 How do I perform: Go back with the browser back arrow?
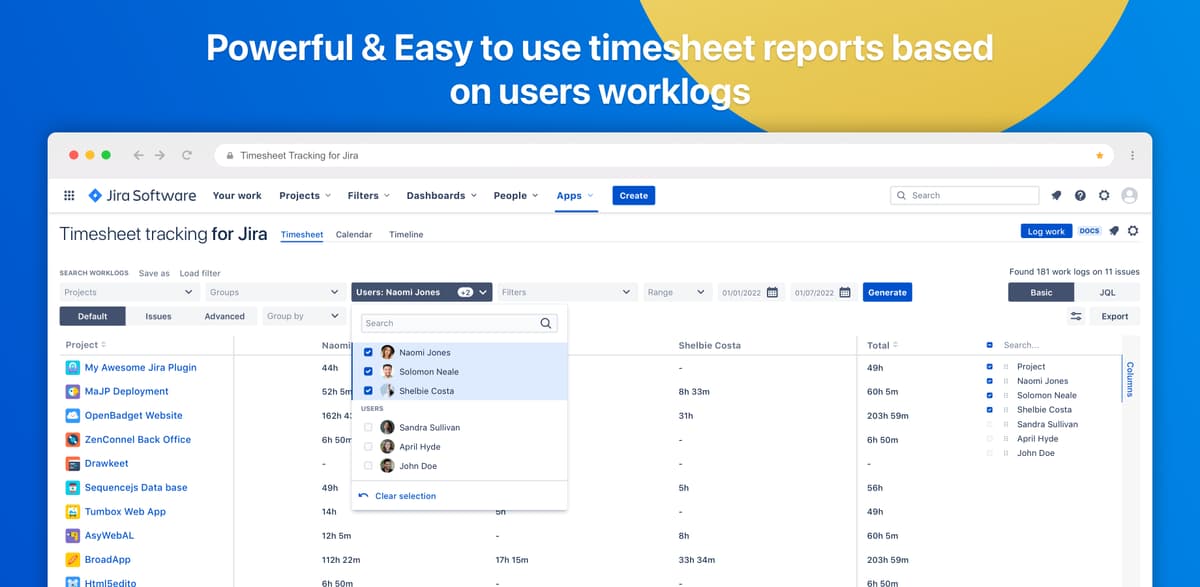[x=138, y=155]
